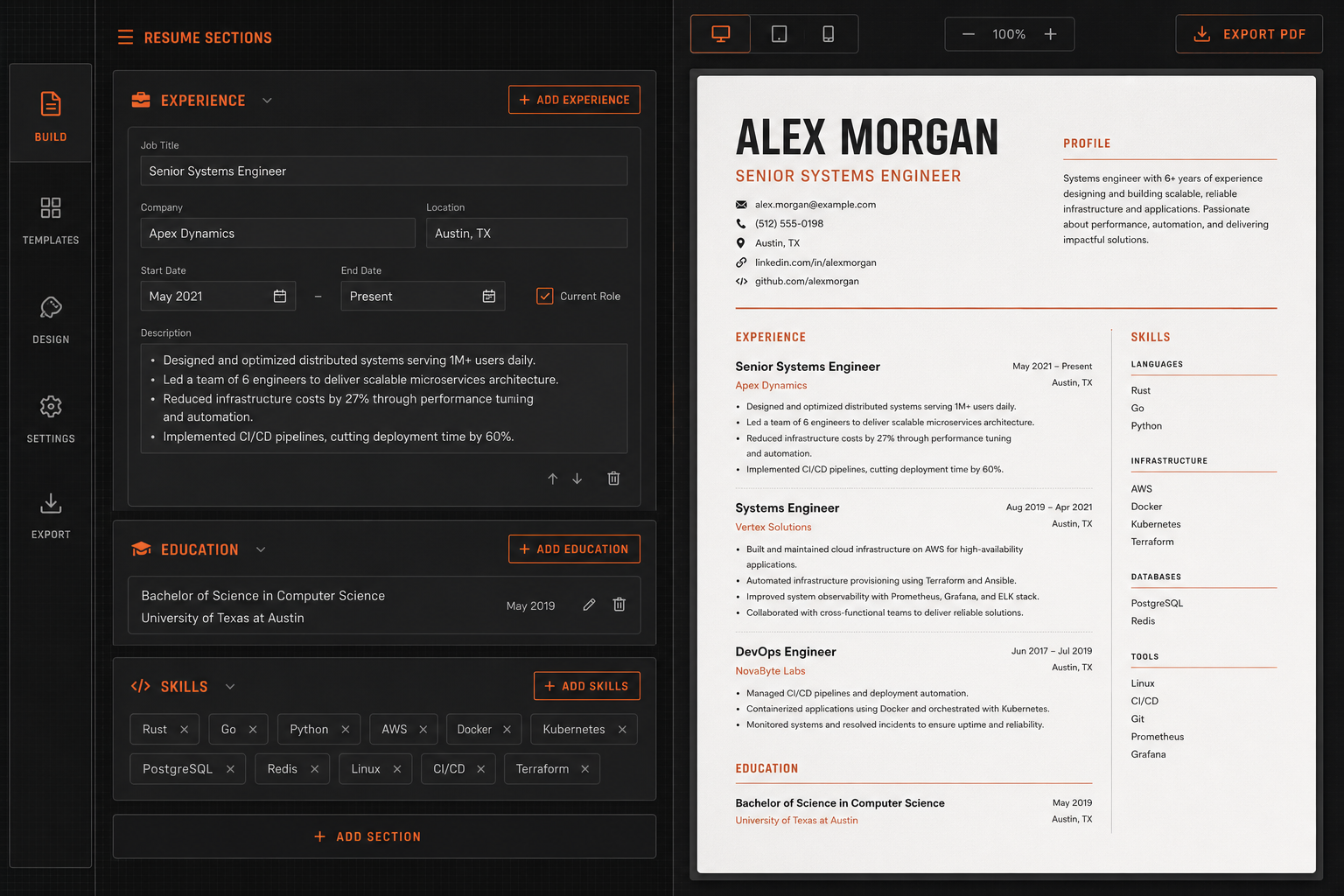Click Apex Dynamics company in resume preview
Image resolution: width=1344 pixels, height=896 pixels.
771,385
